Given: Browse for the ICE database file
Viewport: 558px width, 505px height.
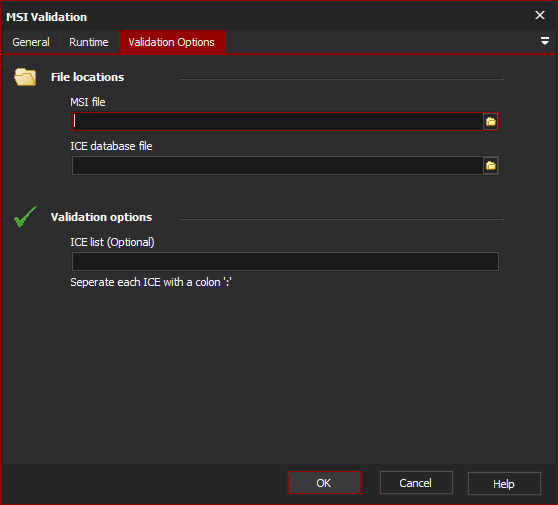Looking at the screenshot, I should (490, 165).
